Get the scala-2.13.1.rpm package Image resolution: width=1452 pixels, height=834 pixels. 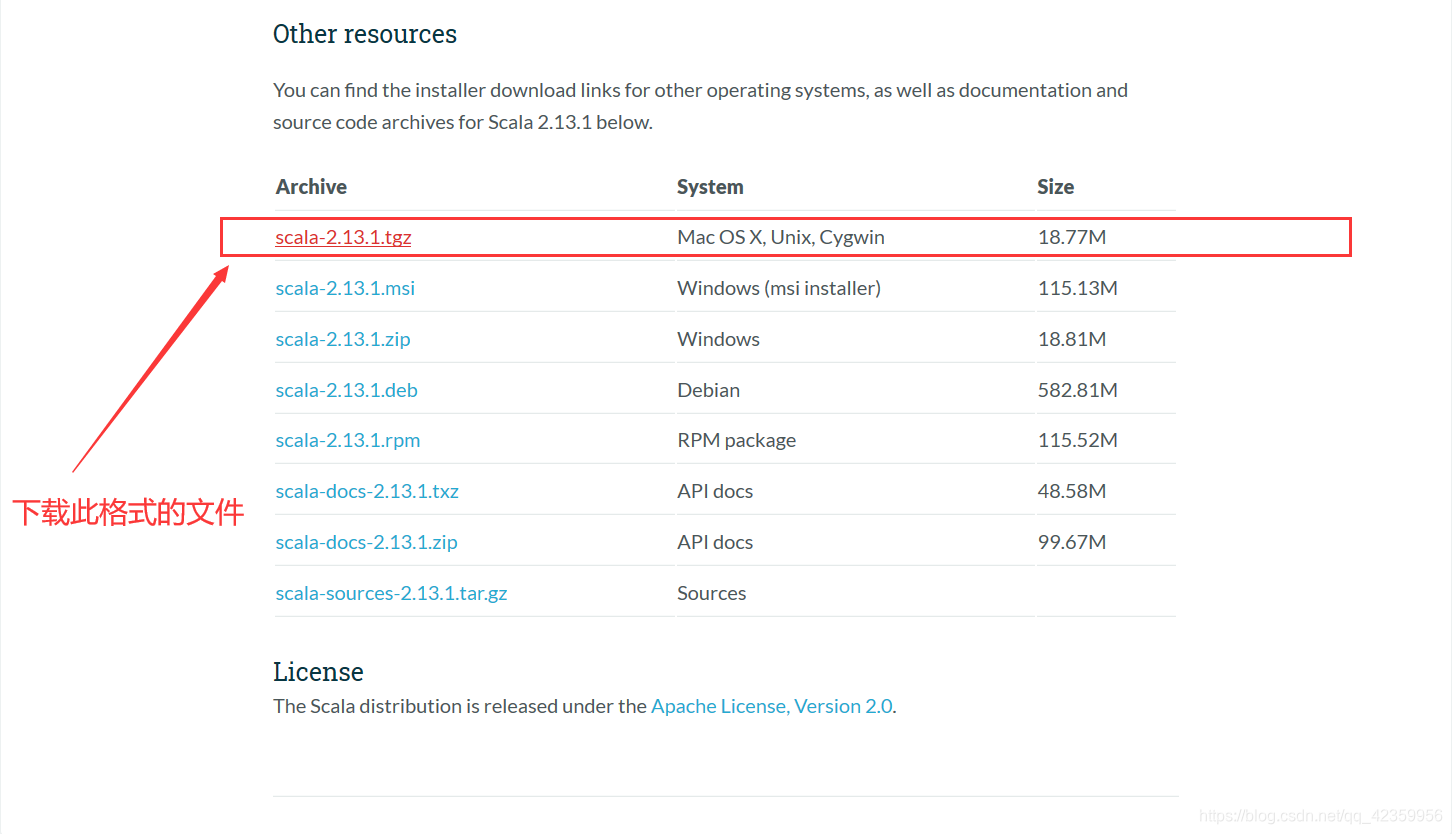(348, 440)
